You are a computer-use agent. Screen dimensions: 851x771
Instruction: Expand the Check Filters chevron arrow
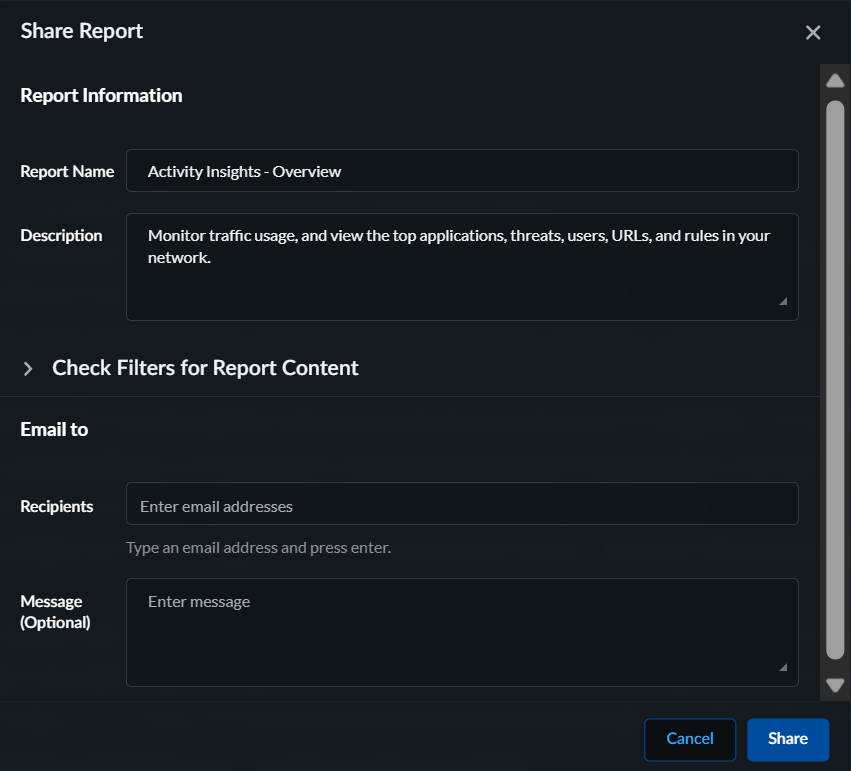[28, 369]
